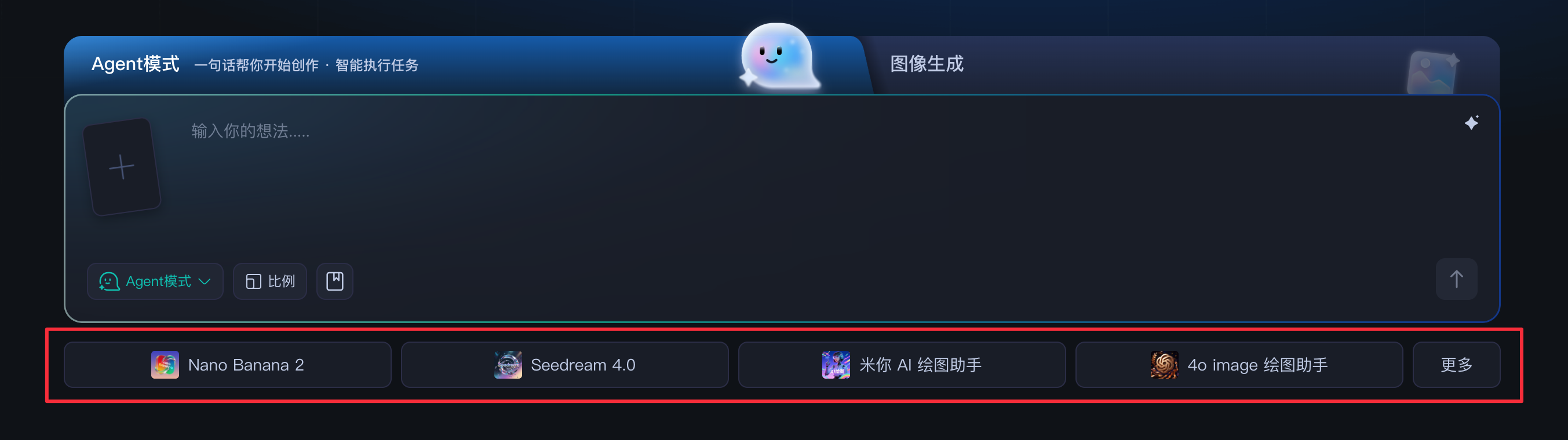This screenshot has width=1568, height=440.
Task: Expand the Agent模式 mode dropdown
Action: tap(155, 281)
